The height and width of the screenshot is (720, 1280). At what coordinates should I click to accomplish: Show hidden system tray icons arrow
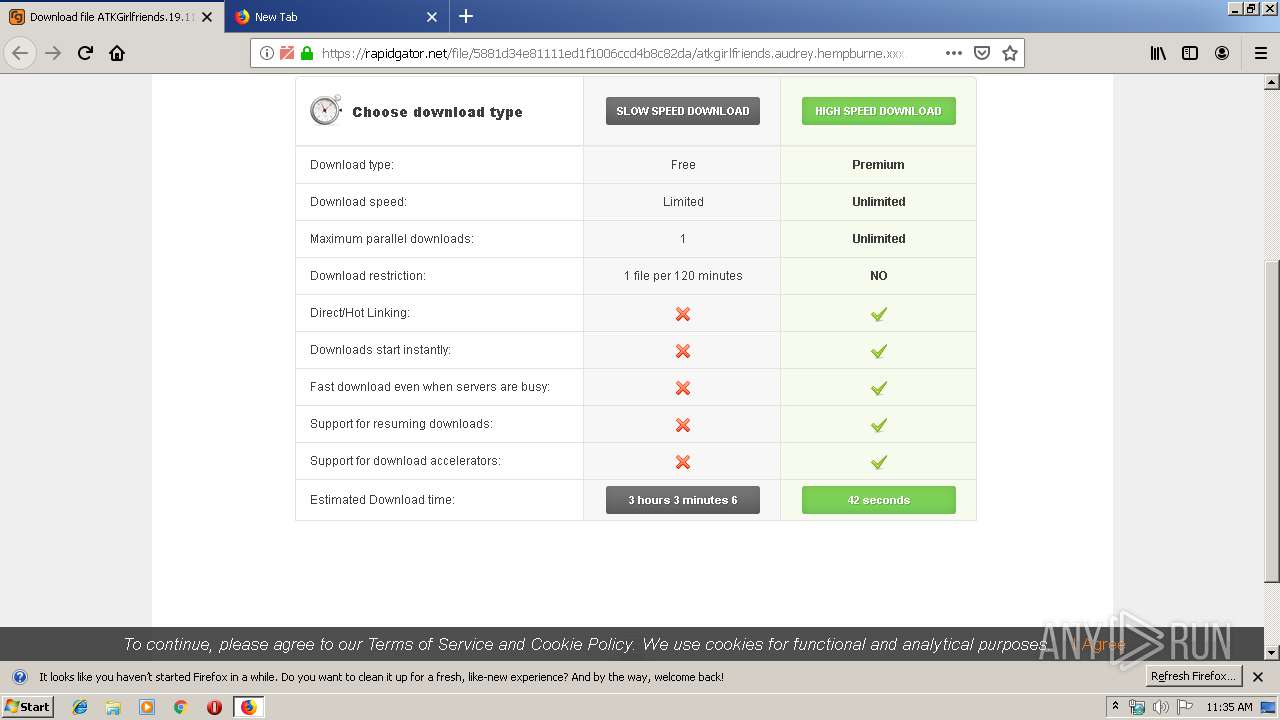pos(1116,707)
